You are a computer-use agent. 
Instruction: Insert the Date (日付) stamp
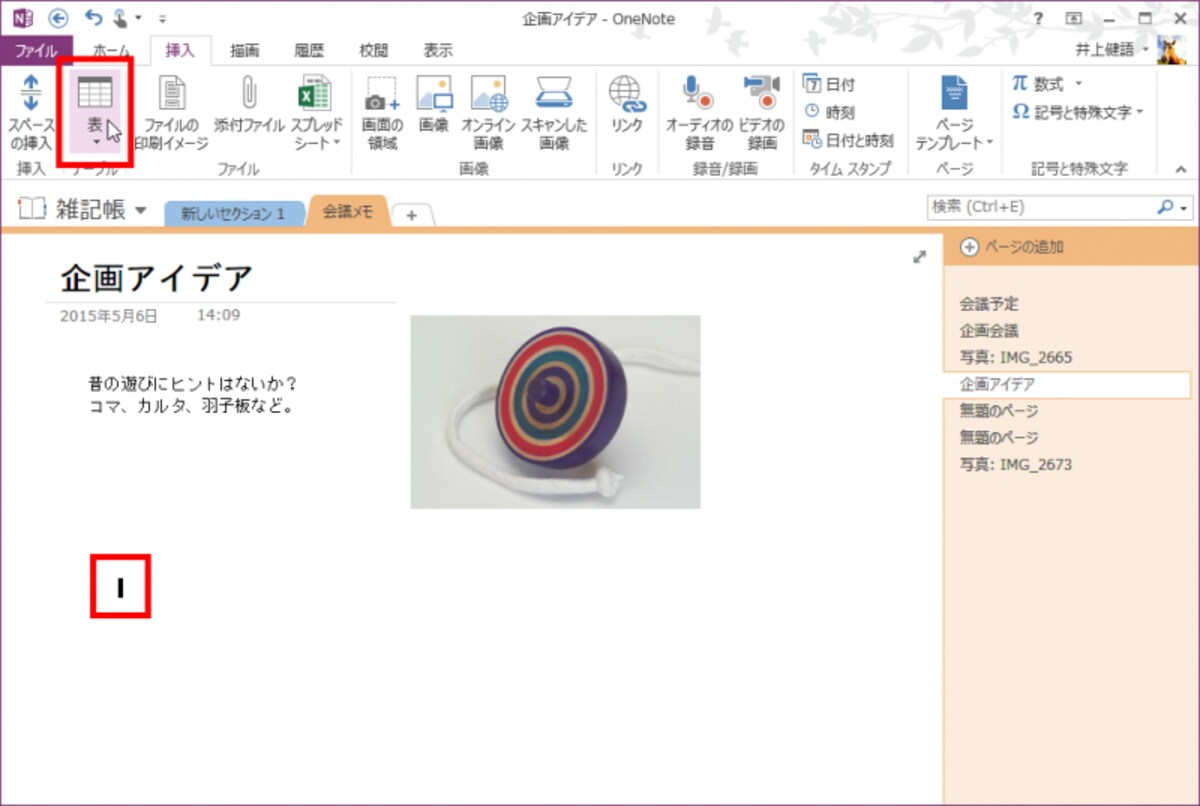click(830, 85)
